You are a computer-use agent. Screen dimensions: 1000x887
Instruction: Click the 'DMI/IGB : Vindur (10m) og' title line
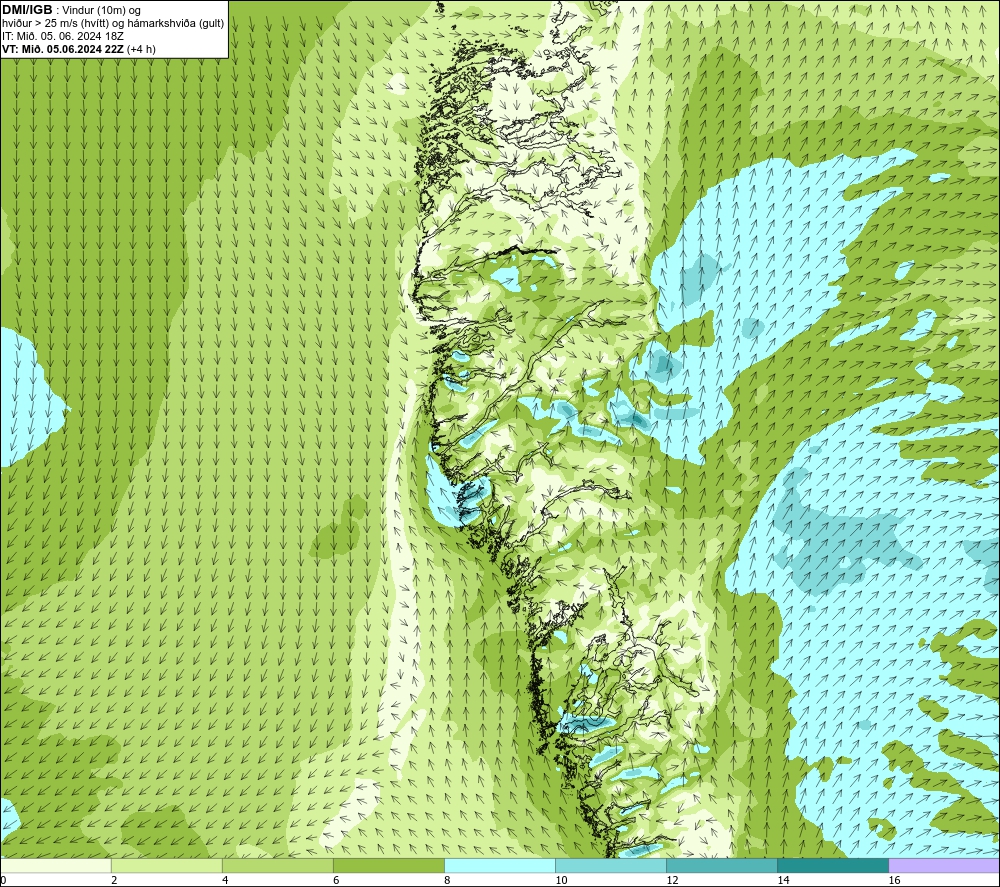pyautogui.click(x=72, y=10)
